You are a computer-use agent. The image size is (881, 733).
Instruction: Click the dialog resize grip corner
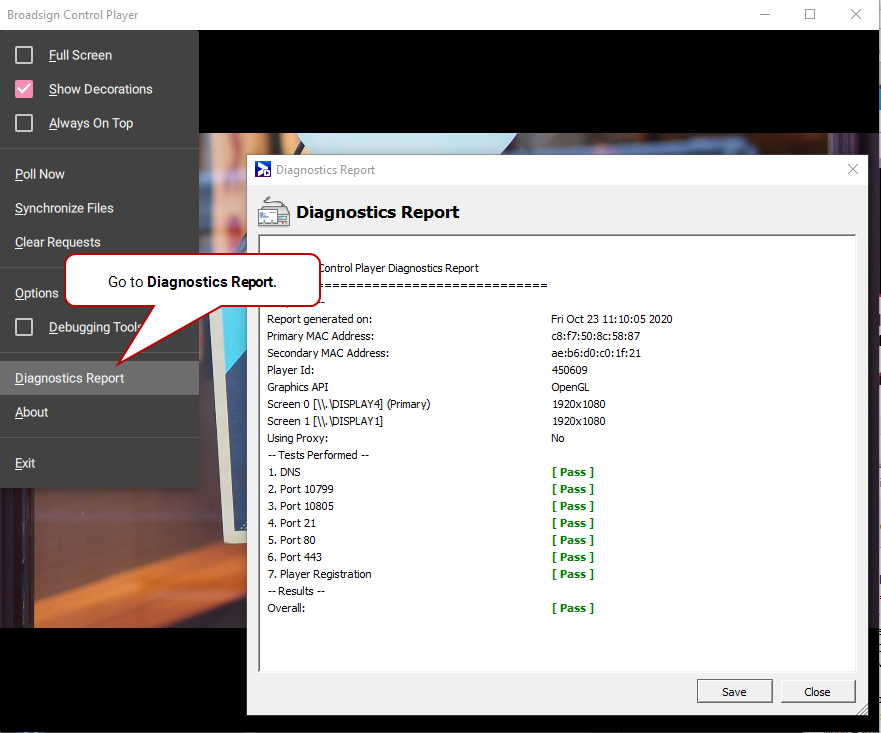pos(861,709)
